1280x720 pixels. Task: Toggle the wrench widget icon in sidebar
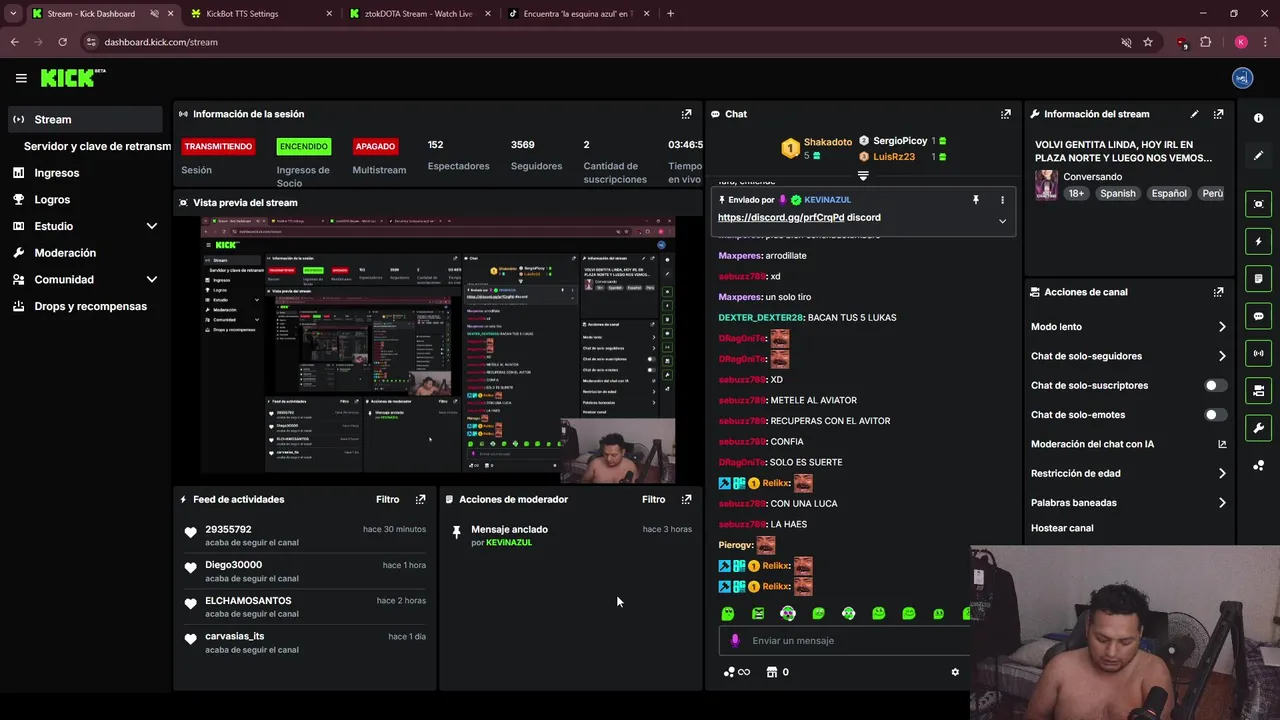point(1258,428)
